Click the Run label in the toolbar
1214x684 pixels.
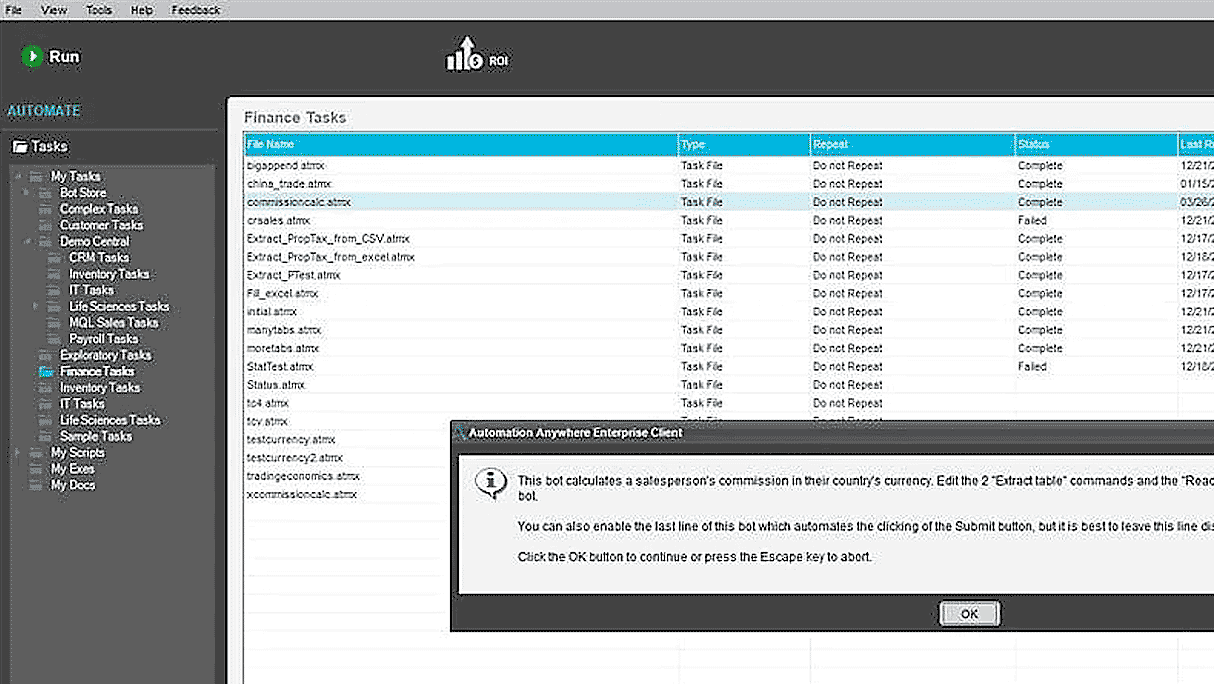click(x=64, y=57)
